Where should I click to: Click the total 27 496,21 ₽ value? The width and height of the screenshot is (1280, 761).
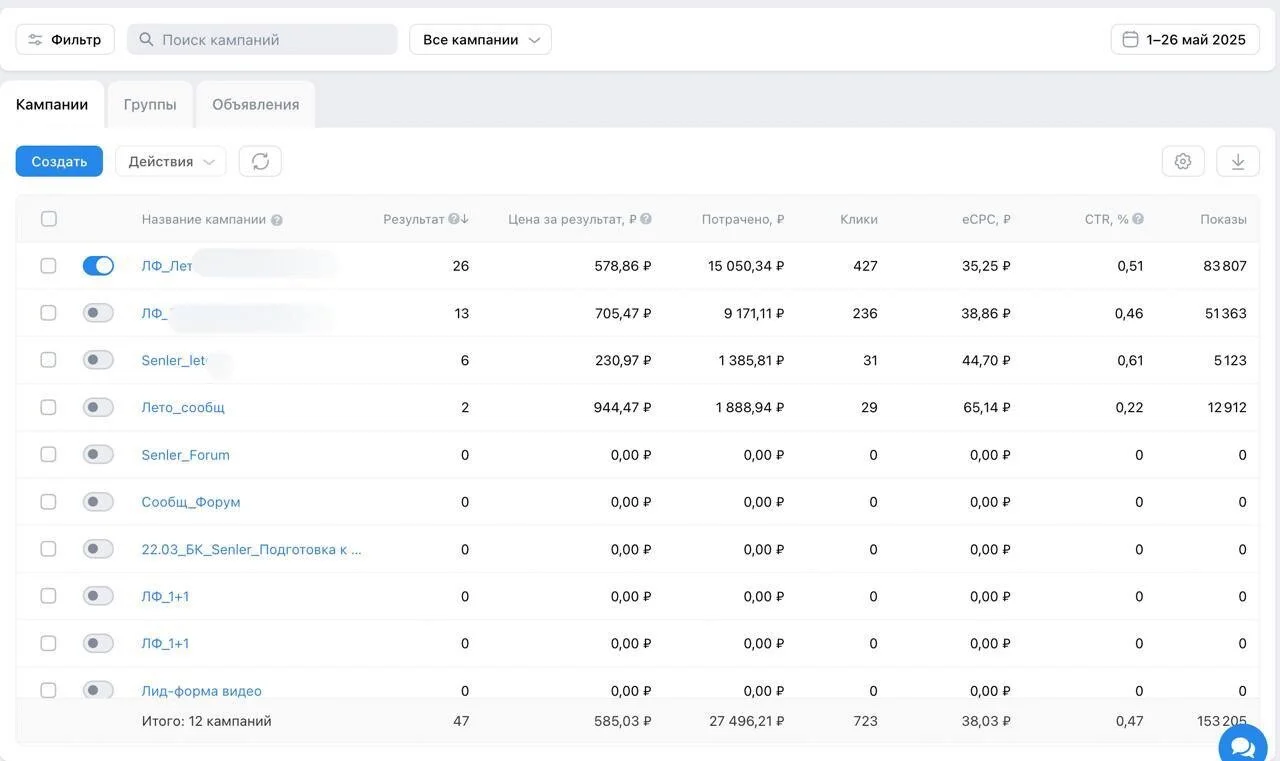[747, 721]
